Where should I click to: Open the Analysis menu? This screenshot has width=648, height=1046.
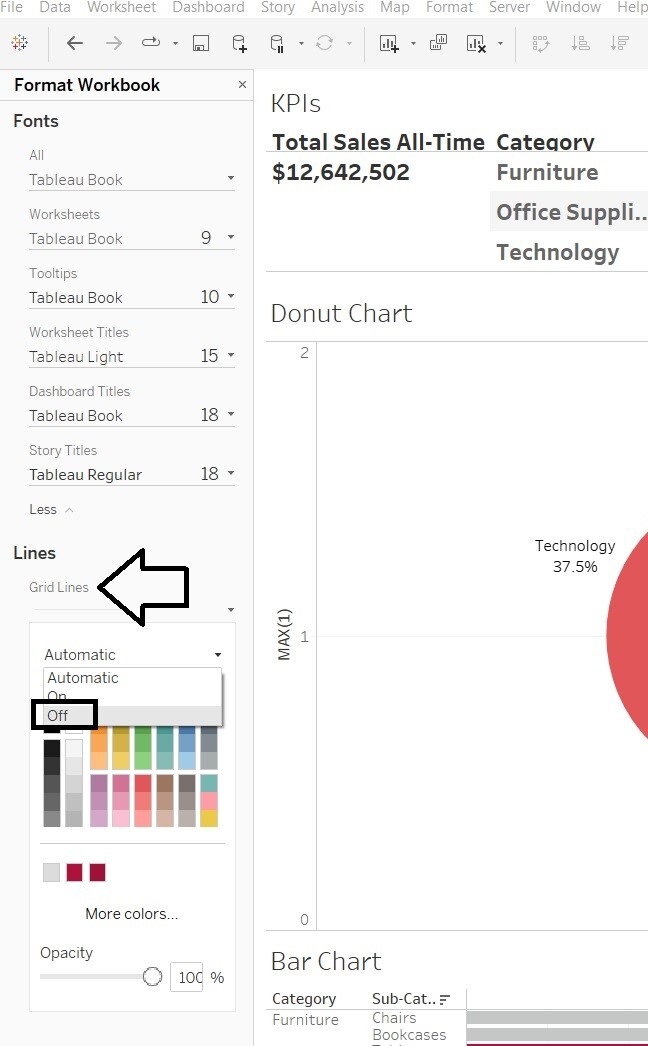[x=337, y=7]
